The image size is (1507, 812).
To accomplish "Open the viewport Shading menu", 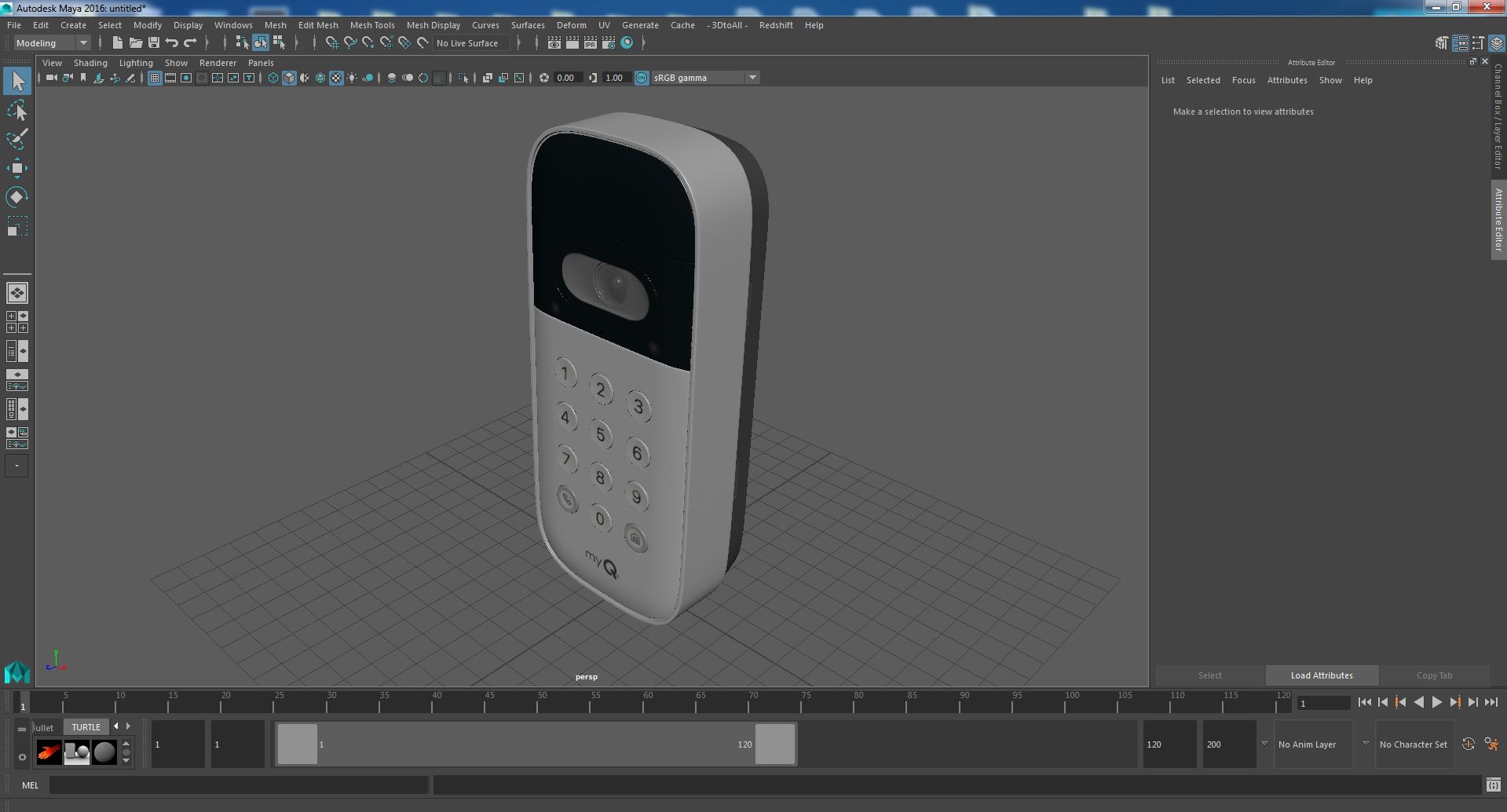I will pos(90,63).
